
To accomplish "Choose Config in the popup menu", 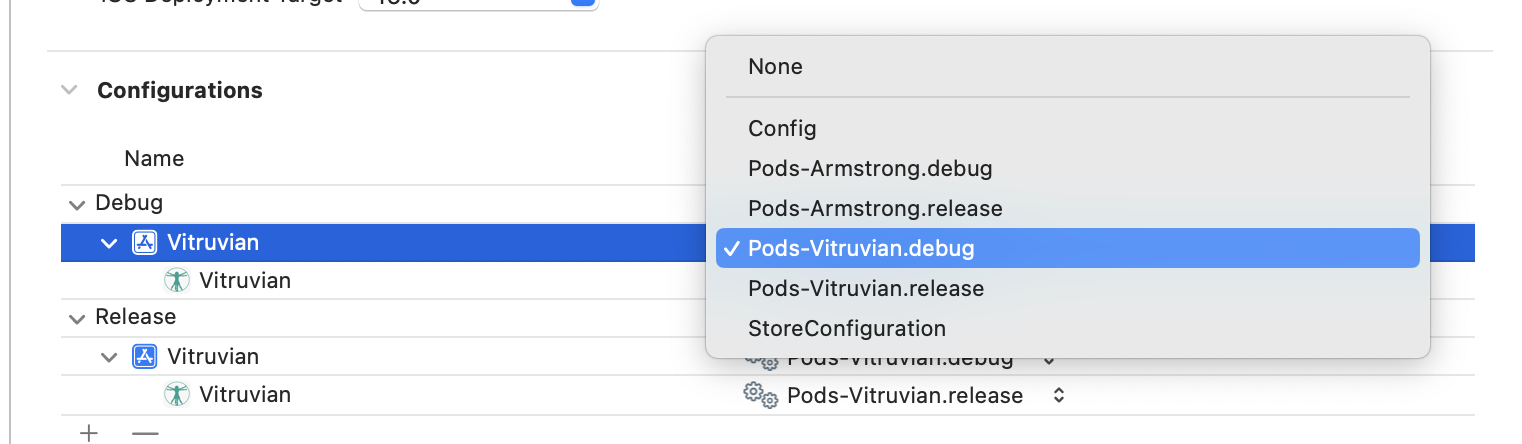I will pos(782,129).
